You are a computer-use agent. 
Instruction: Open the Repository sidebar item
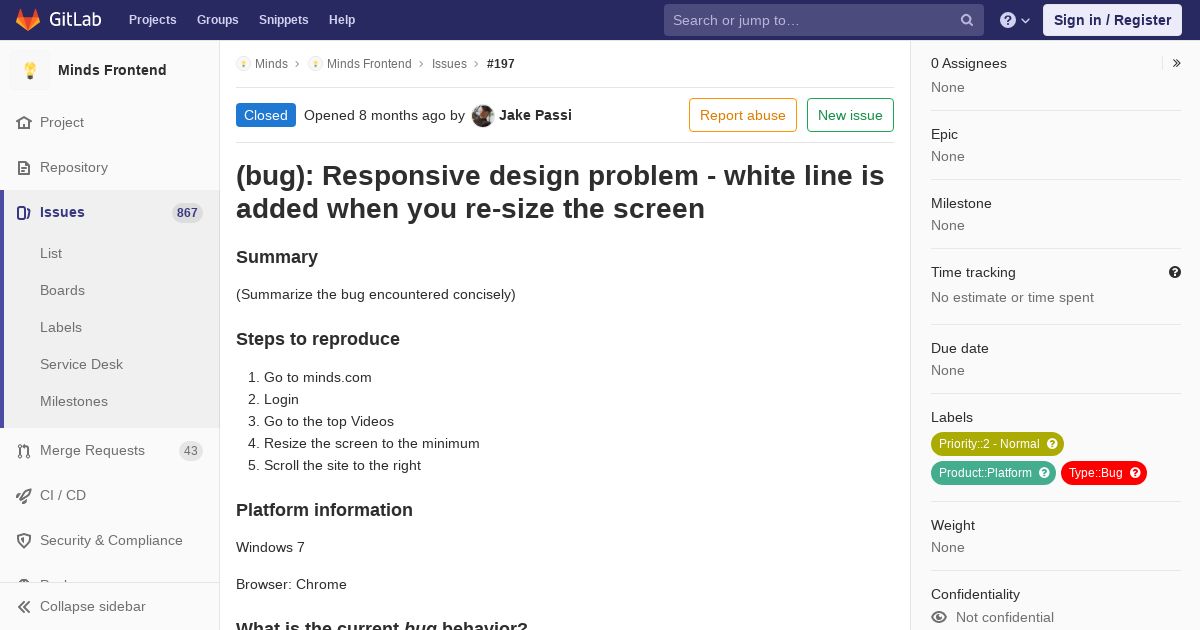point(110,168)
